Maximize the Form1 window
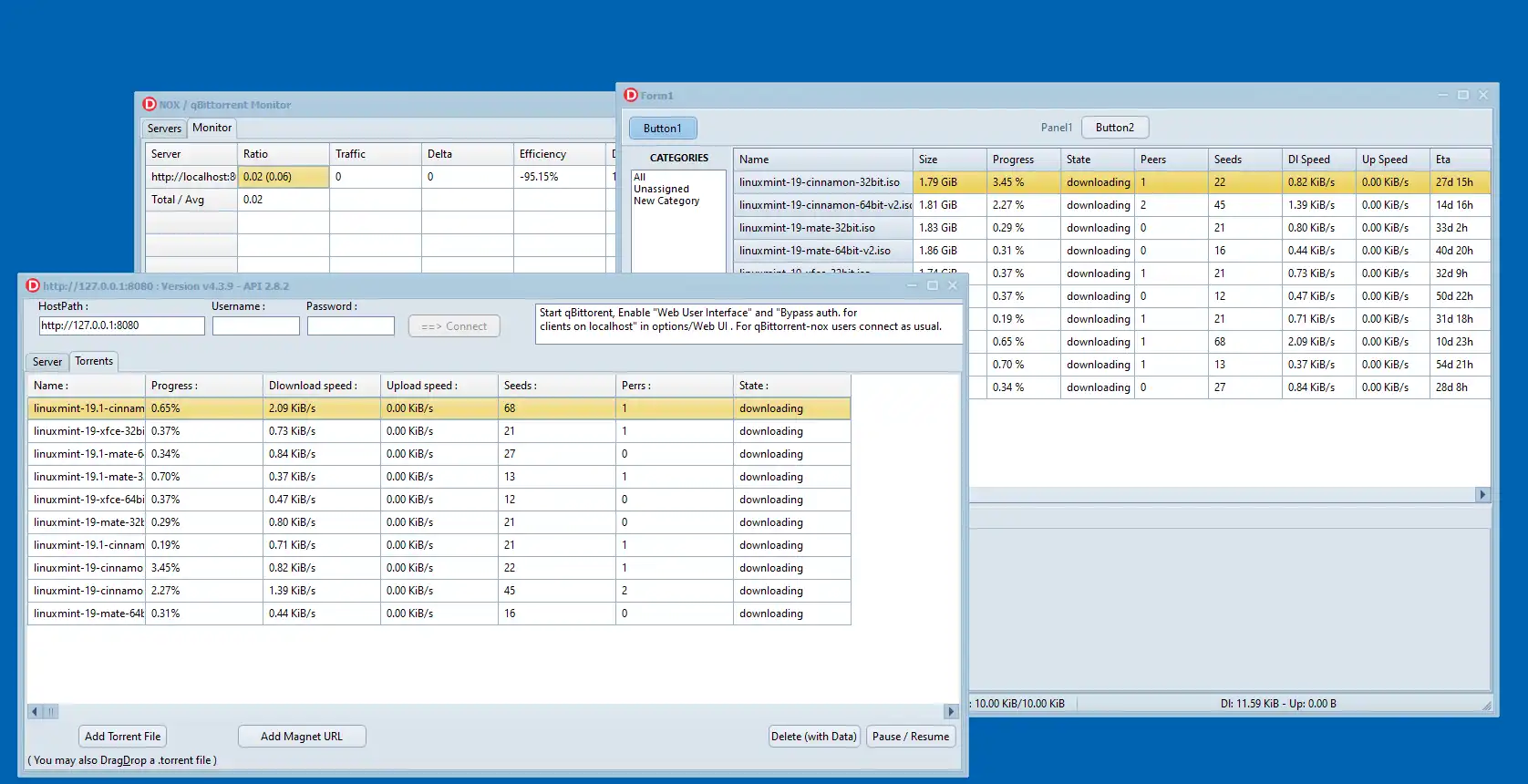 pos(1462,95)
